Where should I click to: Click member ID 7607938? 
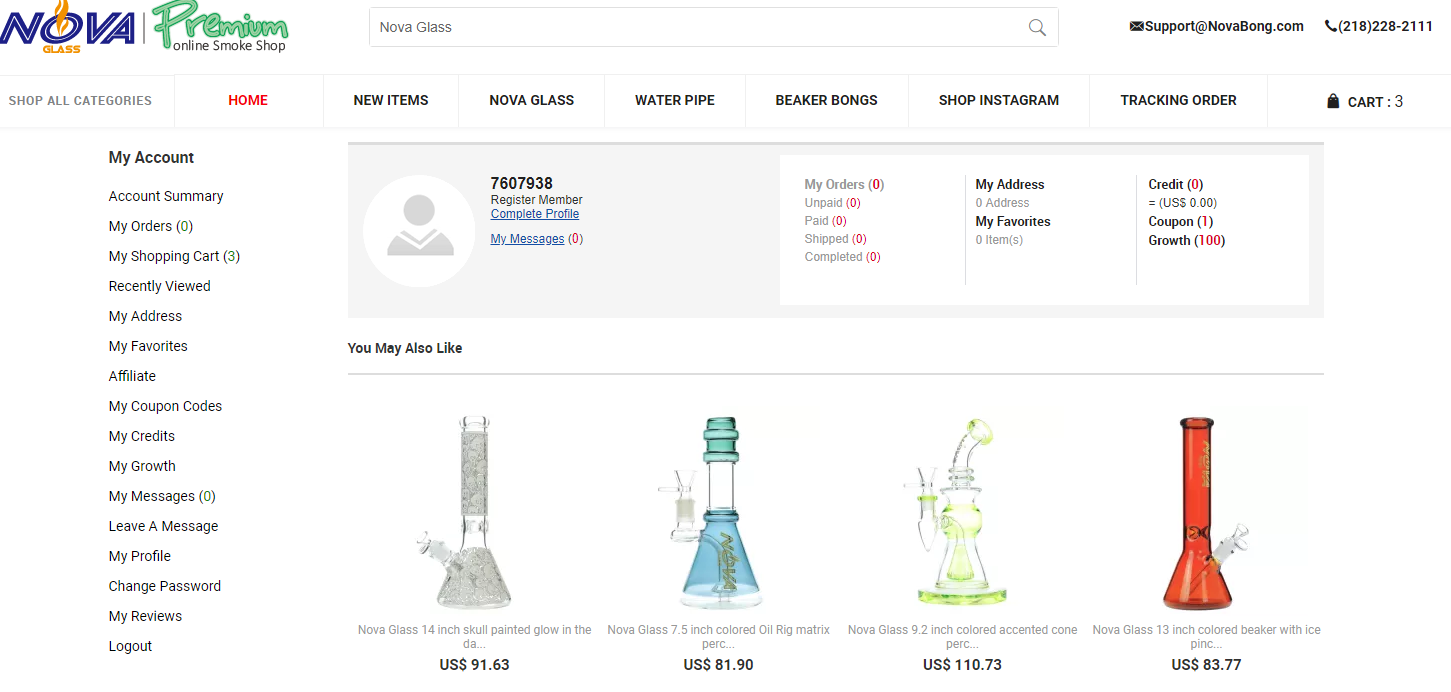click(521, 183)
